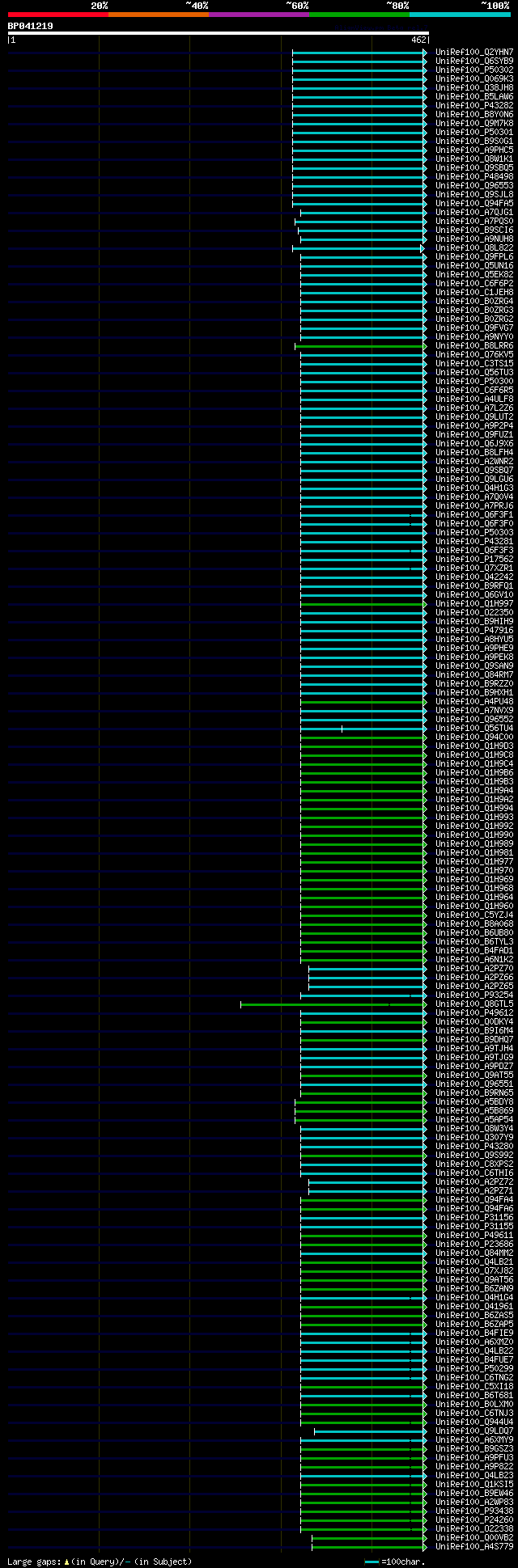518x1568 pixels.
Task: Select the UniRef100_A7Q0V4 label
Action: tap(474, 497)
